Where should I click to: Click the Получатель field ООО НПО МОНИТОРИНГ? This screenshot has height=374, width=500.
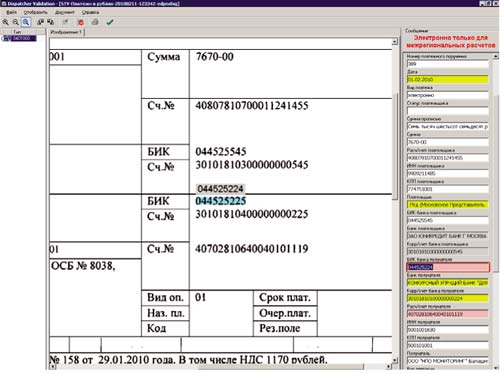click(x=447, y=361)
